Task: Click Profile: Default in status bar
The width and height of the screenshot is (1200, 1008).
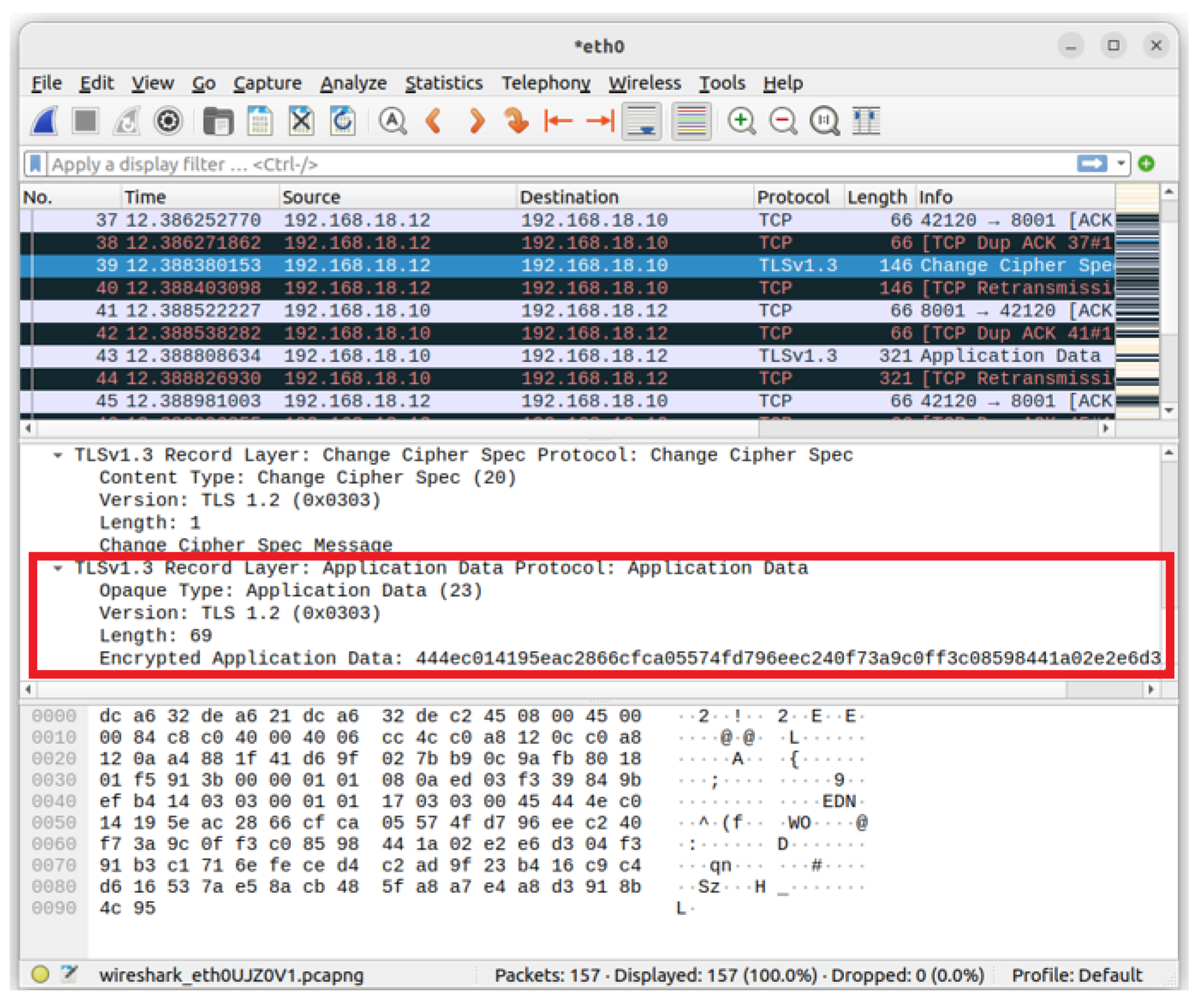Action: 1077,975
